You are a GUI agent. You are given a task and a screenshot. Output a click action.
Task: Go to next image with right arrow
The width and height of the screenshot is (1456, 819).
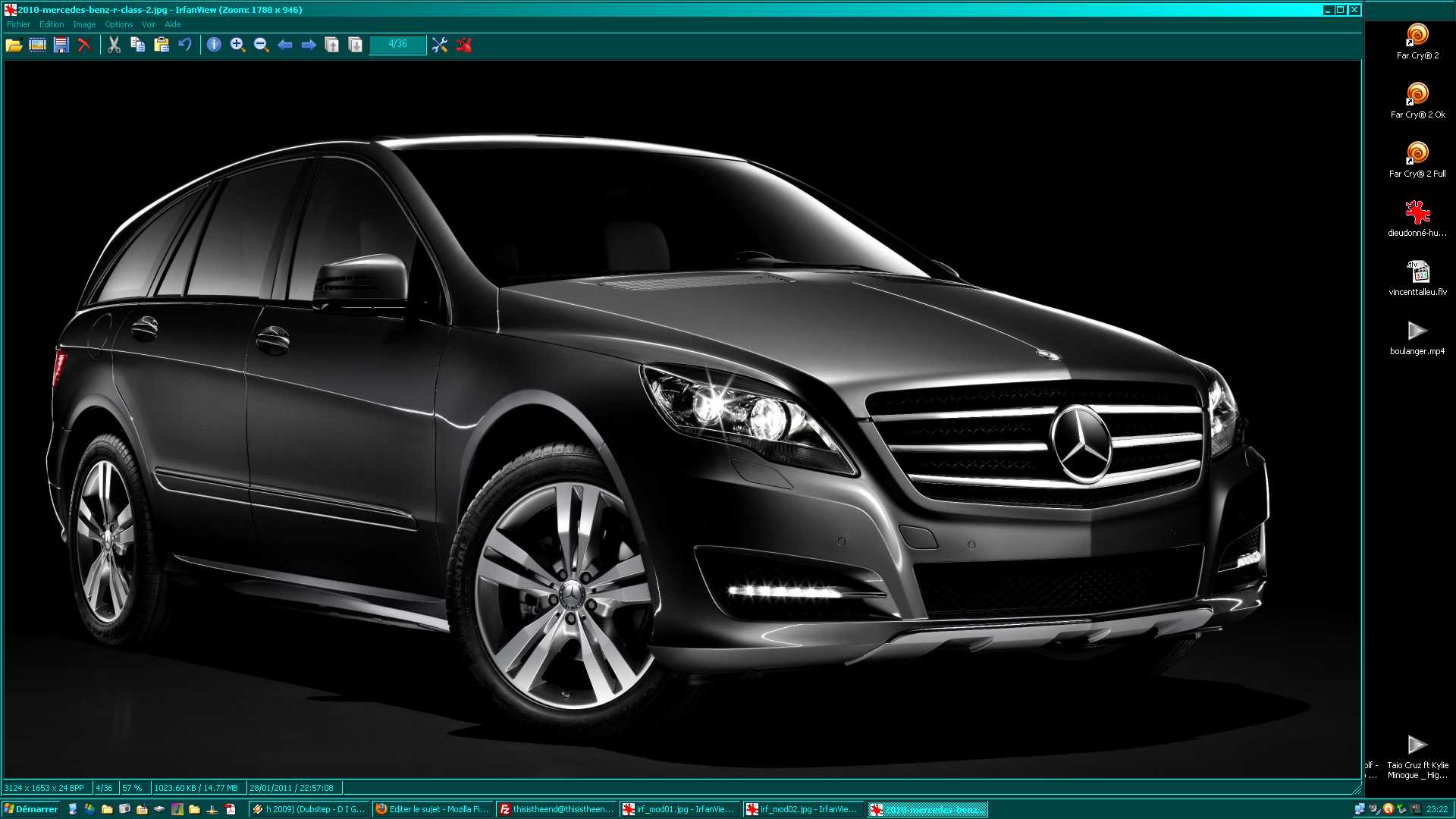click(x=308, y=45)
